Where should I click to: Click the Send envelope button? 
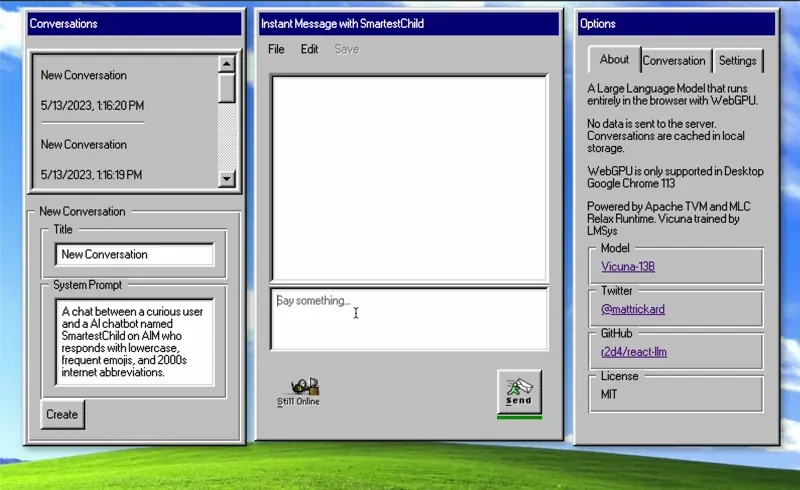(519, 391)
